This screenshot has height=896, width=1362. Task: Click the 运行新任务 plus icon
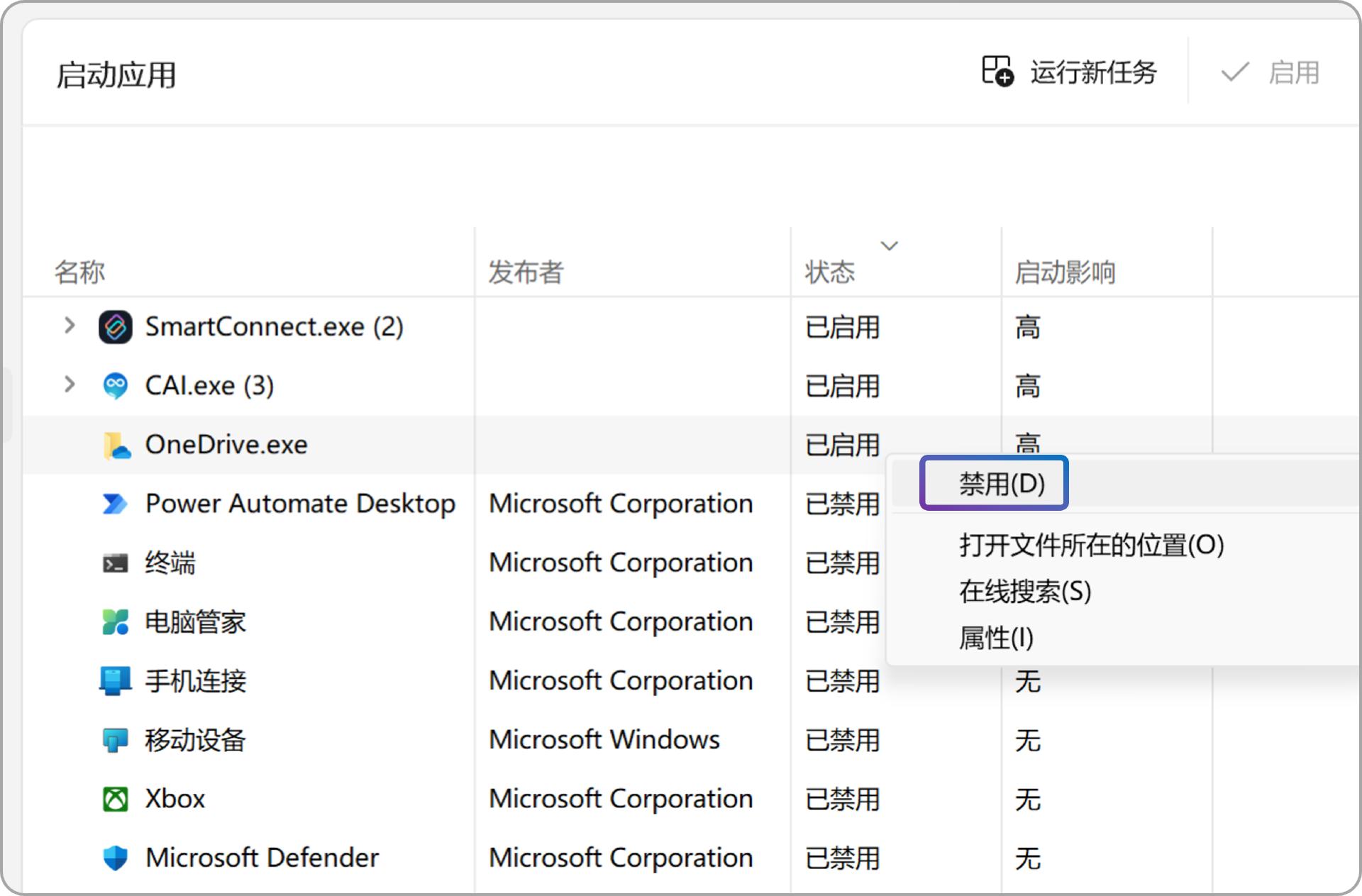click(997, 72)
